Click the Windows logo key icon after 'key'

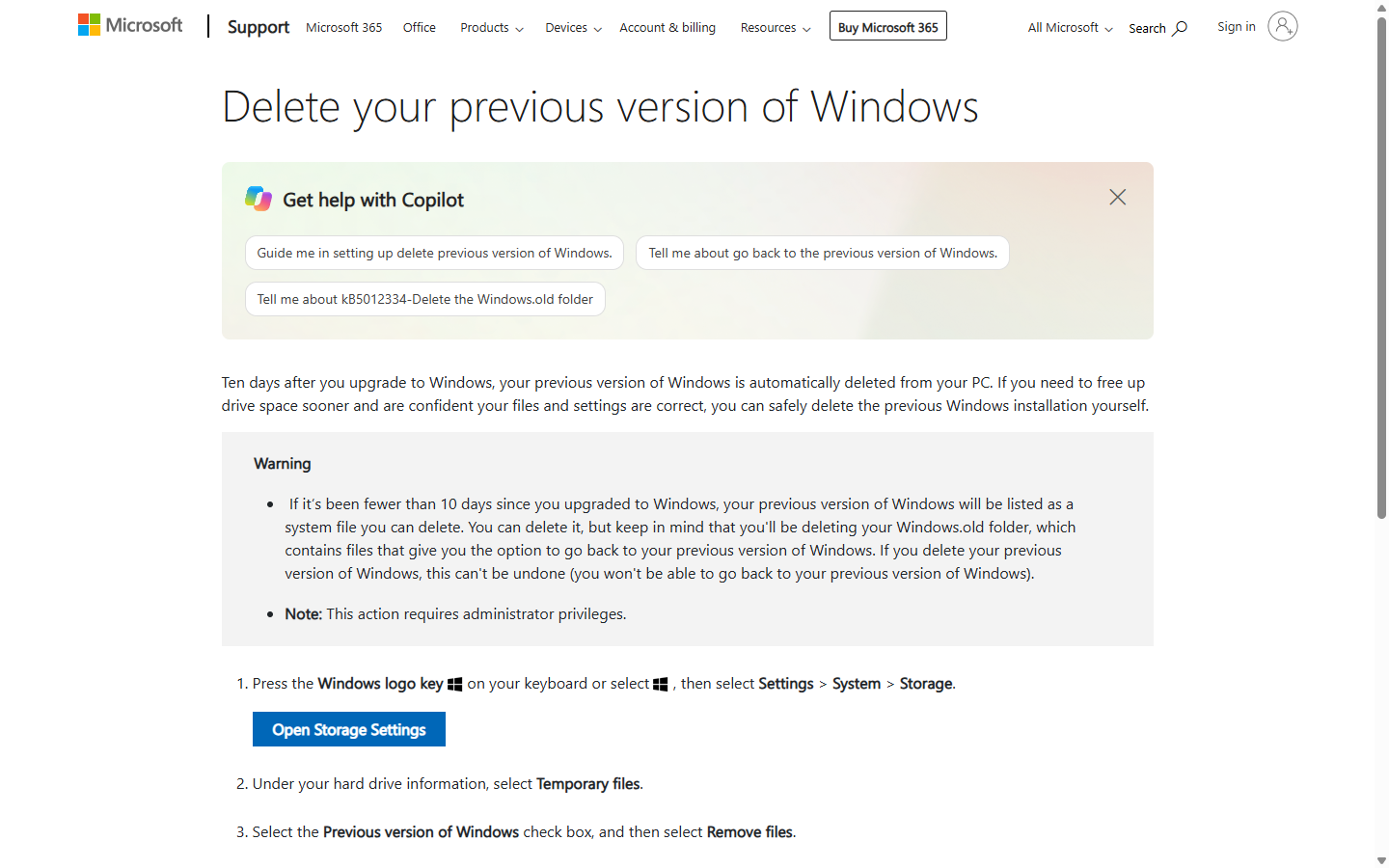tap(455, 684)
